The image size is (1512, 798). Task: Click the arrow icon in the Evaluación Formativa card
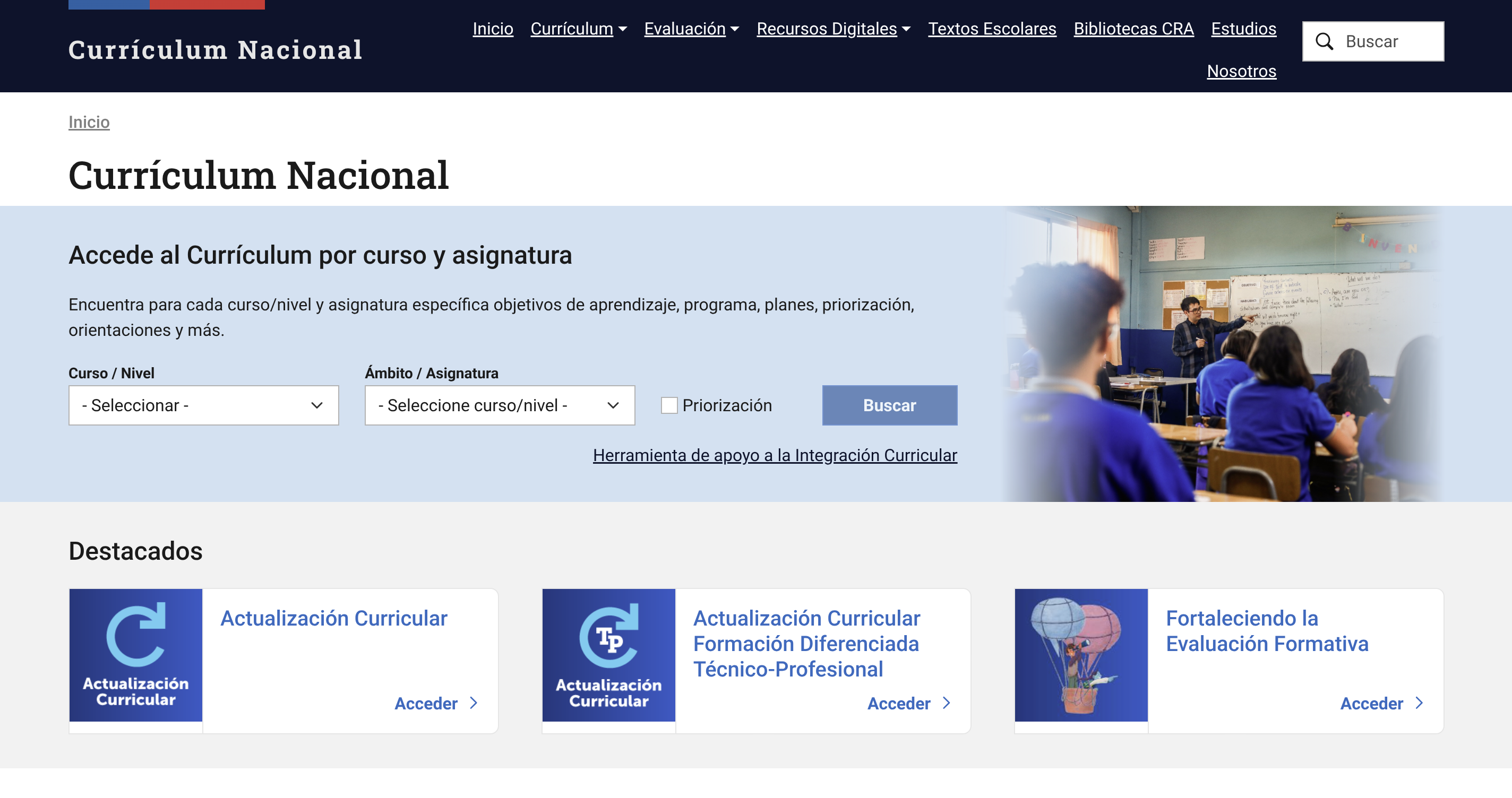click(x=1419, y=703)
